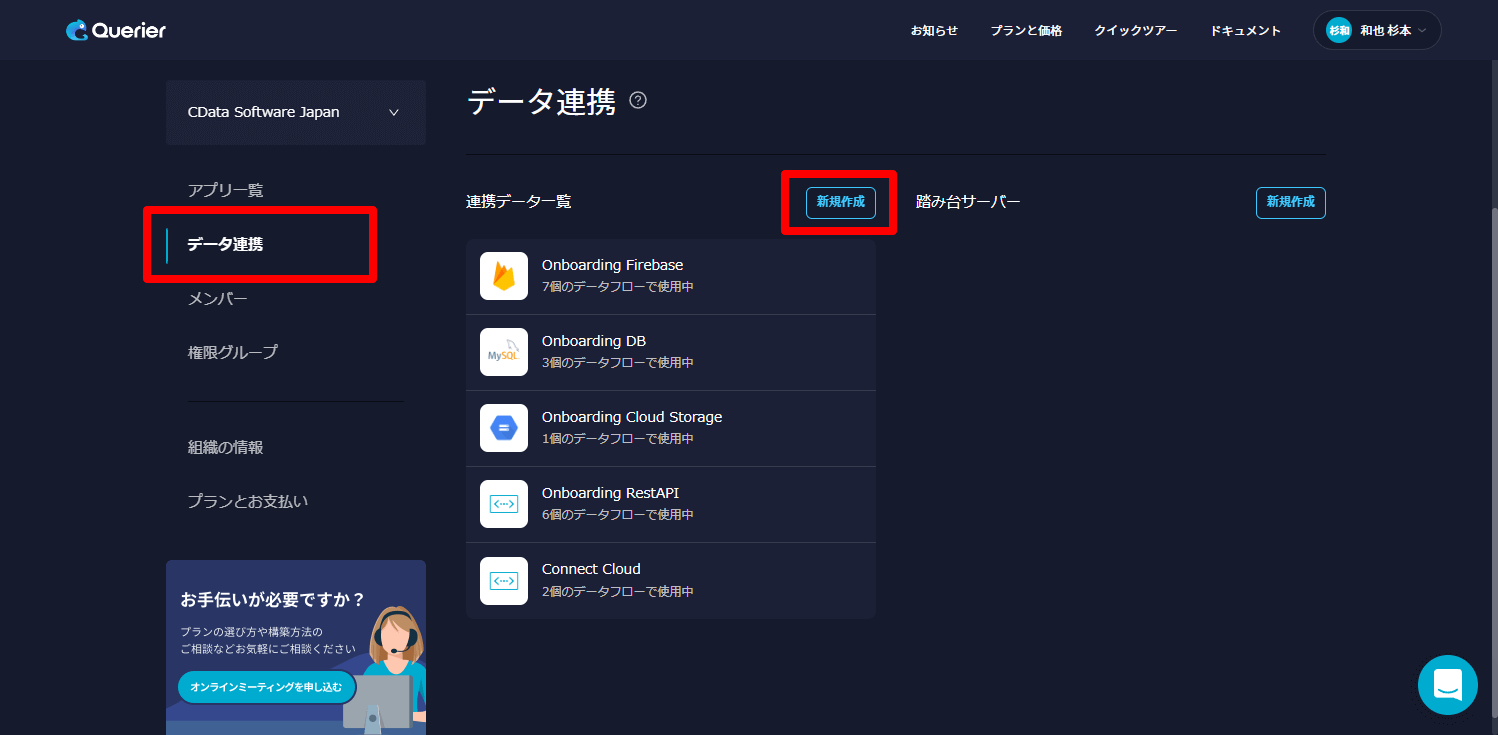Go to アプリ一覧 in the sidebar

point(226,190)
